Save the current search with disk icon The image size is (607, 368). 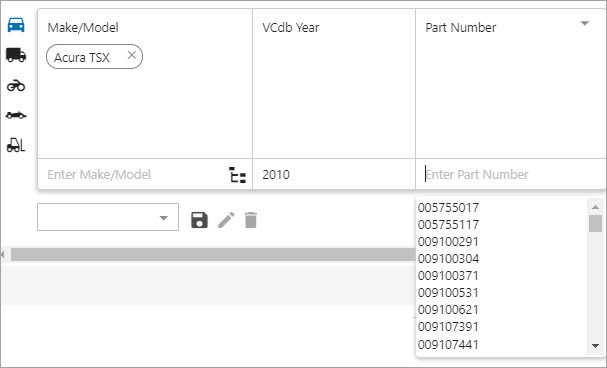click(199, 220)
